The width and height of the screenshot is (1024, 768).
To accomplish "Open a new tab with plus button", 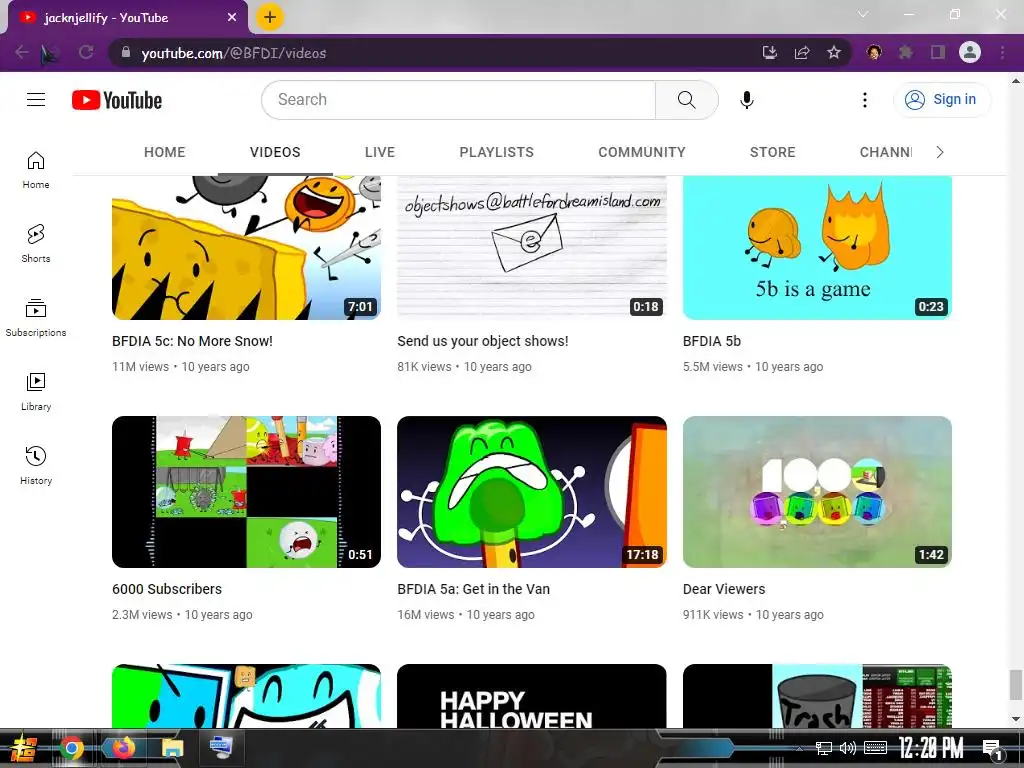I will coord(270,17).
